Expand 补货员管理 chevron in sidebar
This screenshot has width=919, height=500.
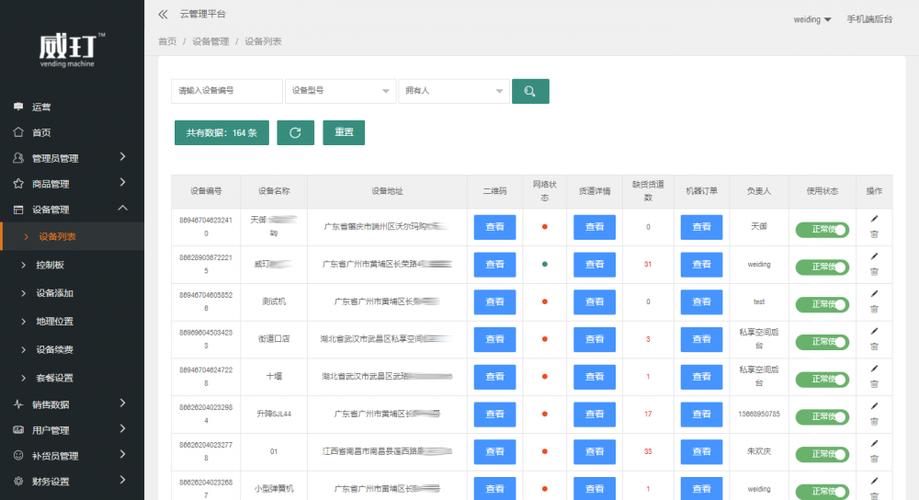pos(122,454)
